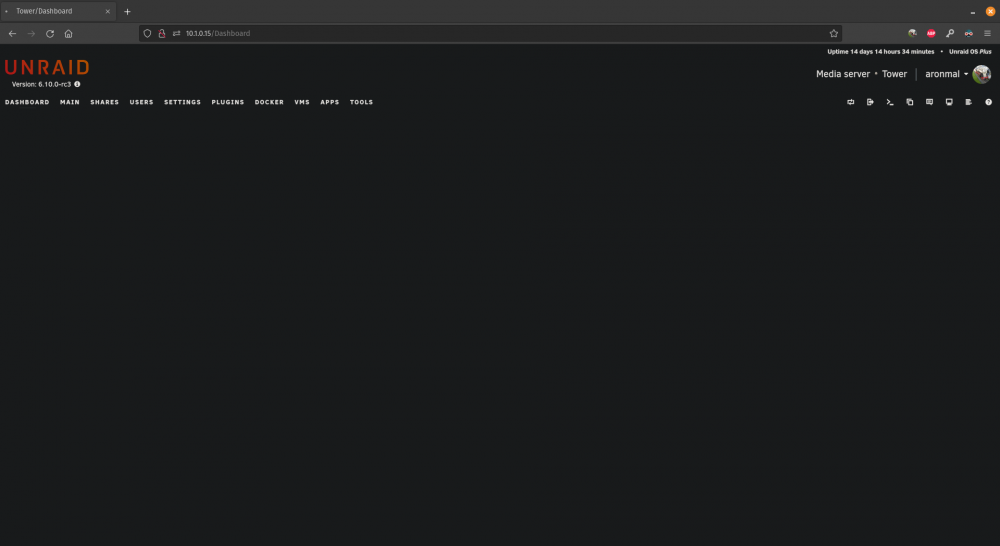Close the Tower/Dashboard tab
The width and height of the screenshot is (1000, 546).
(108, 11)
